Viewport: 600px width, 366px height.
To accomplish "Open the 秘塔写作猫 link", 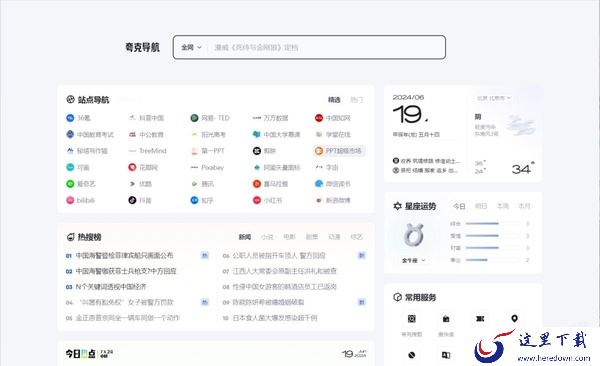I will (92, 151).
